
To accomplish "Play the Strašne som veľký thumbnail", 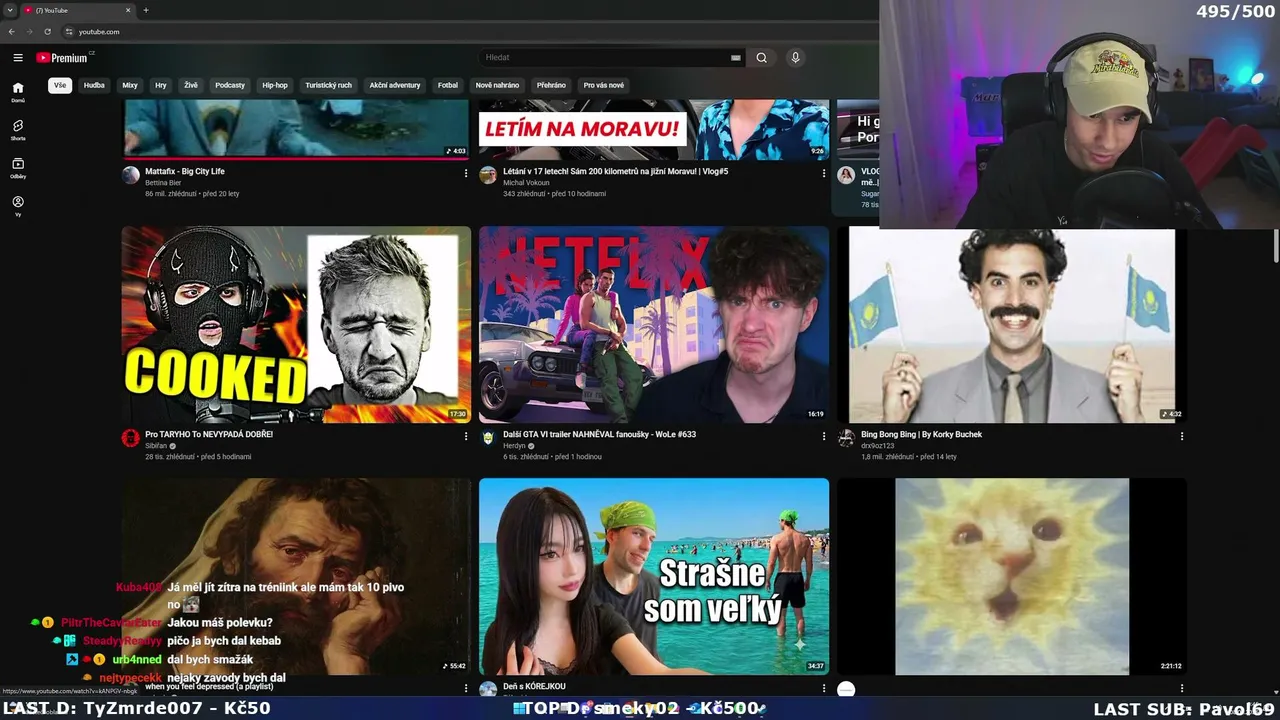I will (x=654, y=576).
